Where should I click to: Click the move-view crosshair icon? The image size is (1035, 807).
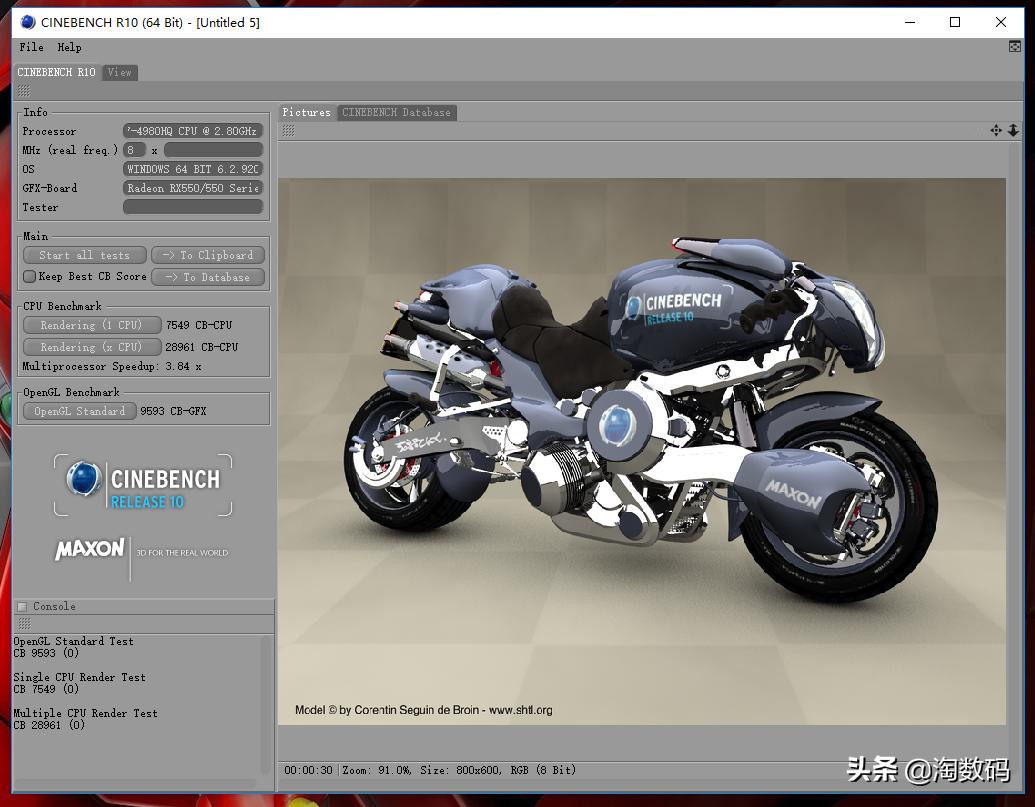(996, 131)
